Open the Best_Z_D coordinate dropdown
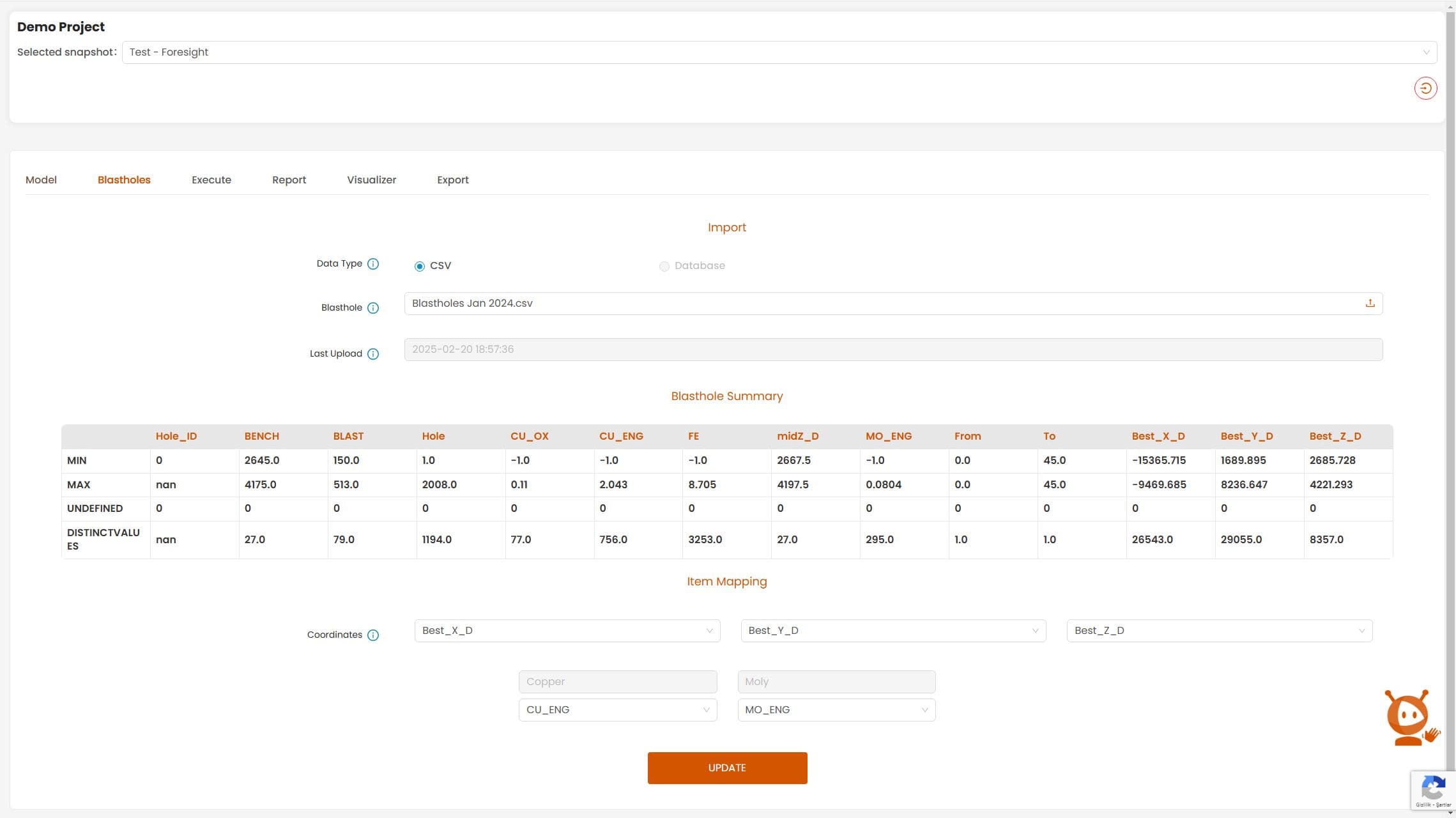 click(x=1220, y=631)
